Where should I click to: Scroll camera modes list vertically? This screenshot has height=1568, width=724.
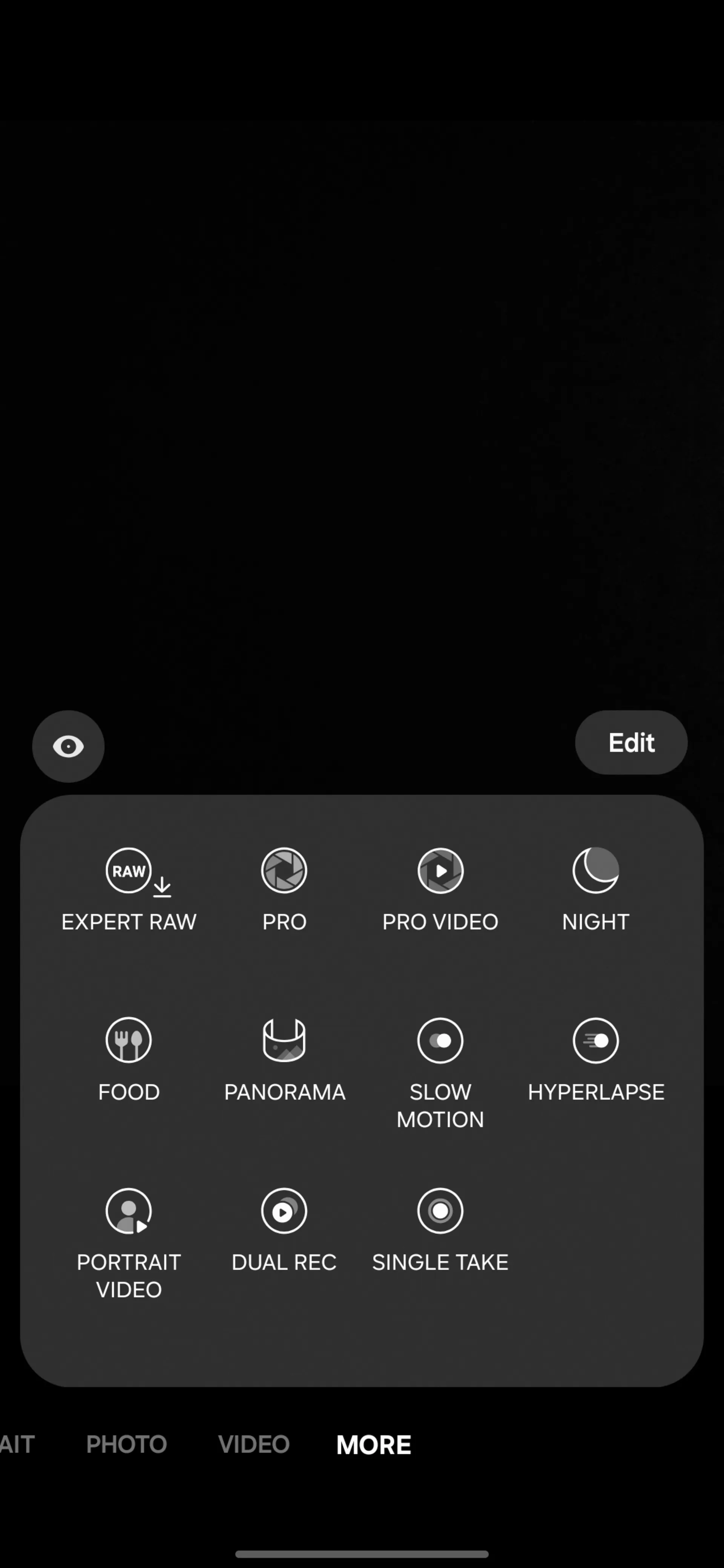pyautogui.click(x=362, y=1090)
